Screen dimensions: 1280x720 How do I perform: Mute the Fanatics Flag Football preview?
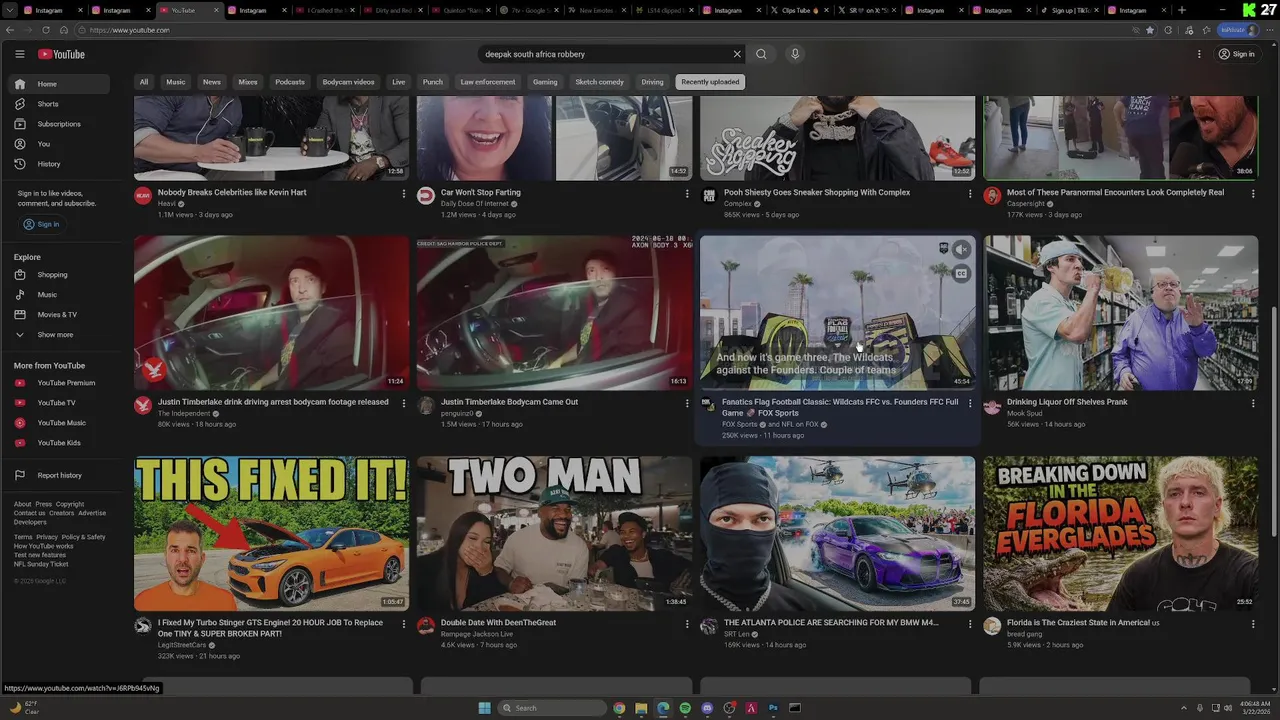(x=961, y=250)
